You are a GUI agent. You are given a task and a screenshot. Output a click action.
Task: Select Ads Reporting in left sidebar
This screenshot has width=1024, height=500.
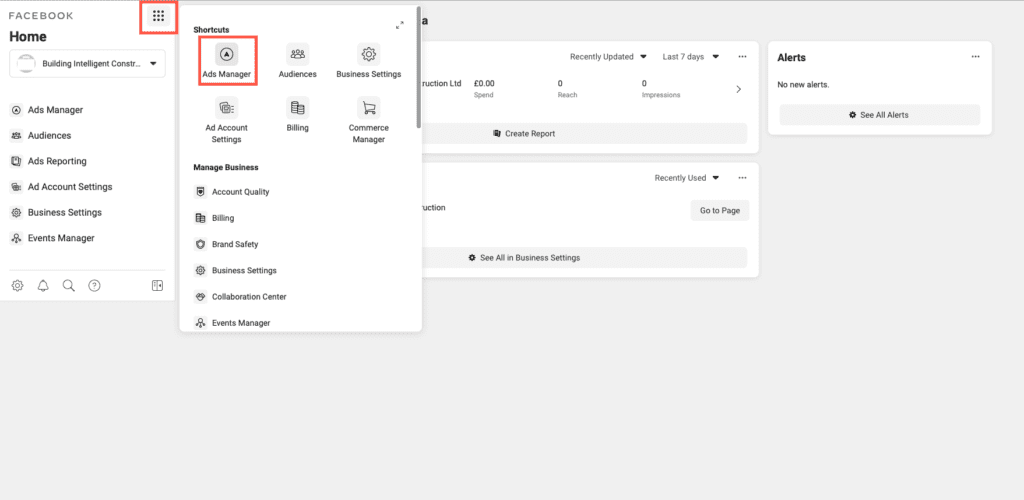(56, 161)
